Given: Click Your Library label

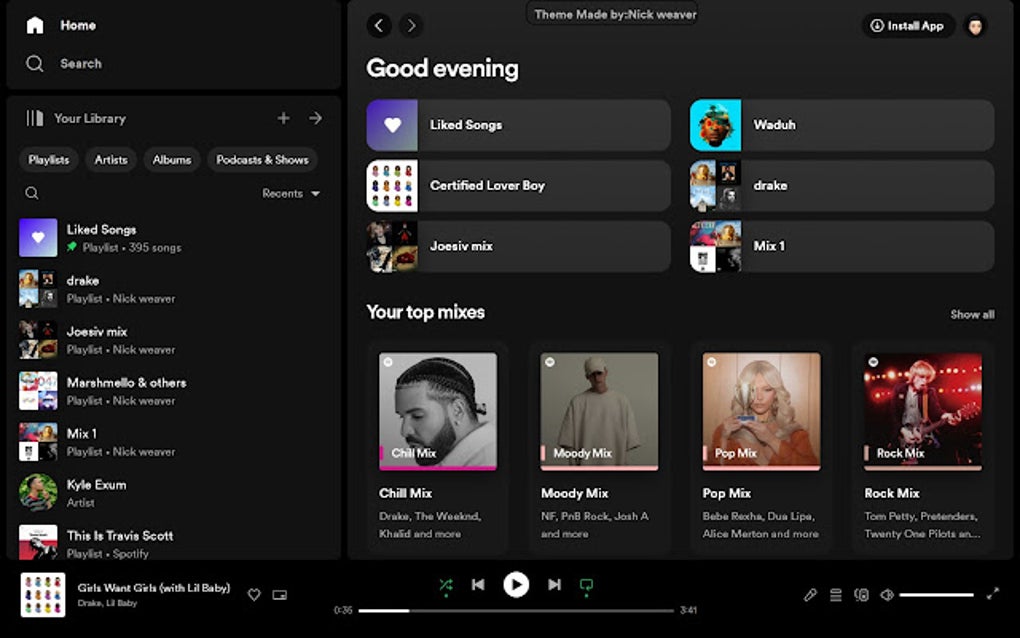Looking at the screenshot, I should point(90,118).
